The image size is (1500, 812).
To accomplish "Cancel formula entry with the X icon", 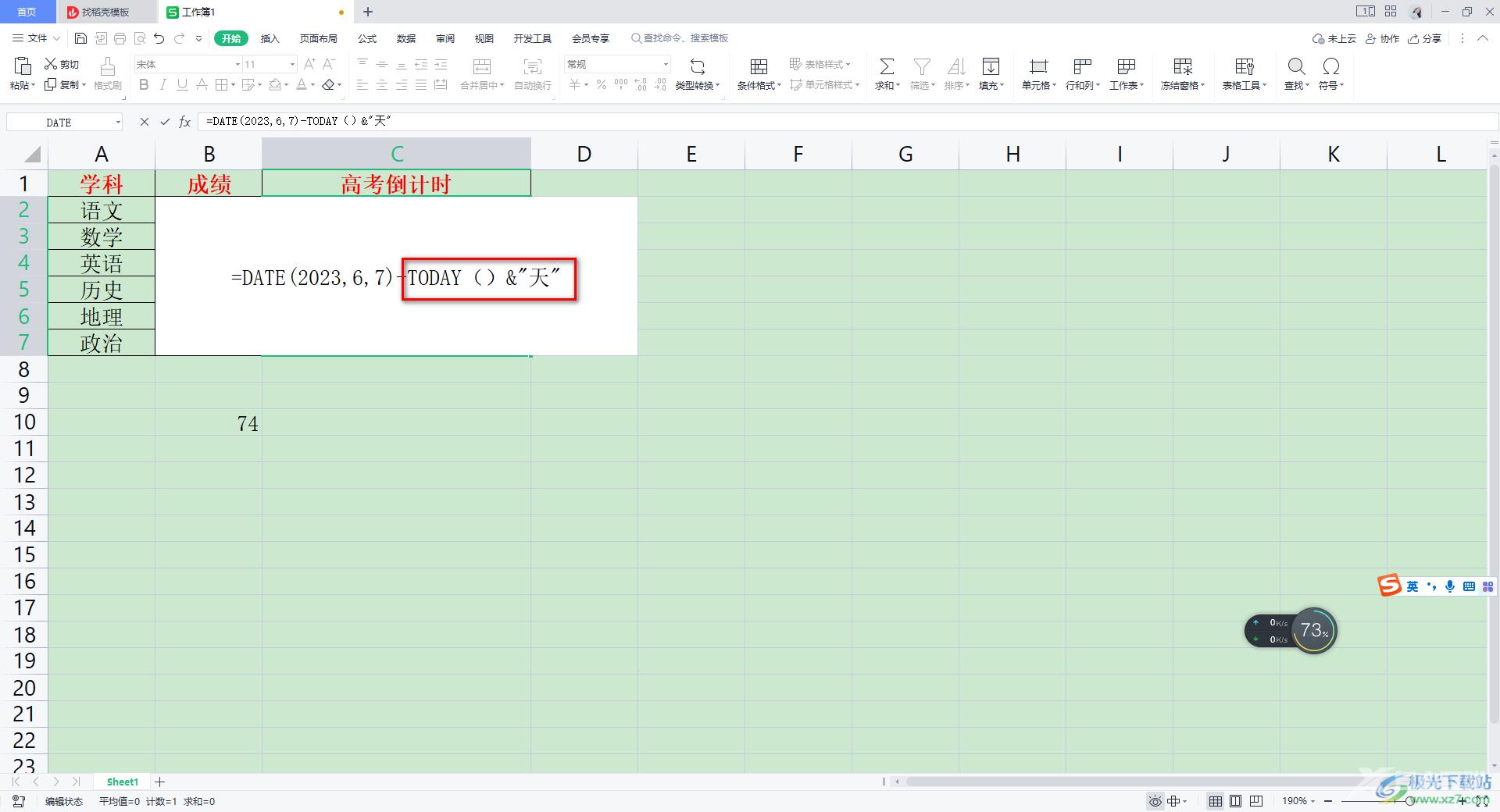I will click(144, 122).
